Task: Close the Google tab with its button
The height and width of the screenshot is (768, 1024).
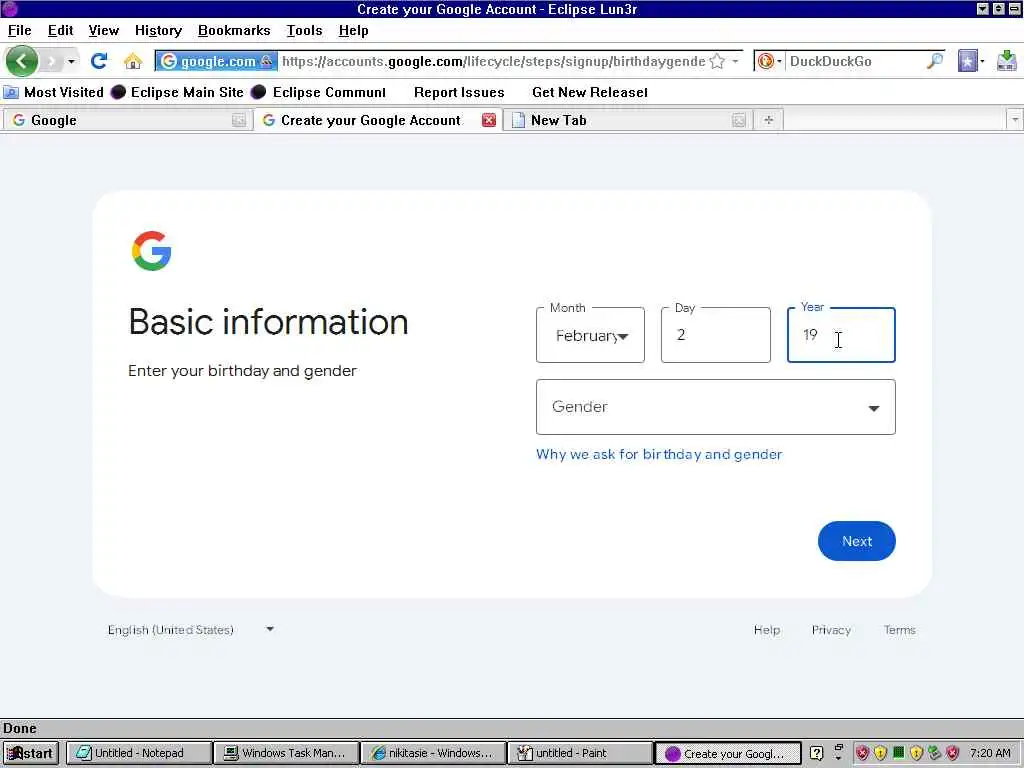Action: tap(239, 120)
